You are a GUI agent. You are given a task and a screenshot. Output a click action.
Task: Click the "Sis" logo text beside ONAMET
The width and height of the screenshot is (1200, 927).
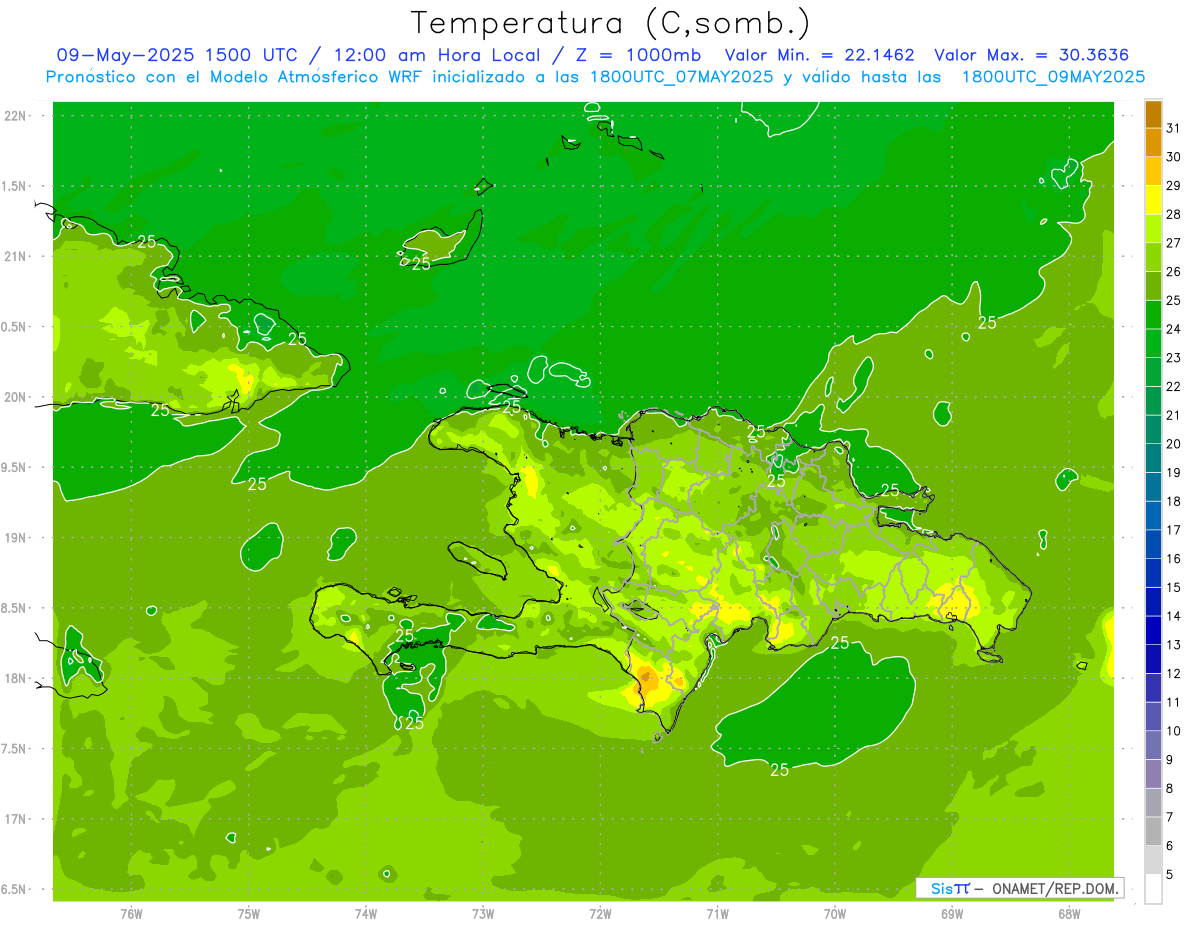[x=942, y=888]
